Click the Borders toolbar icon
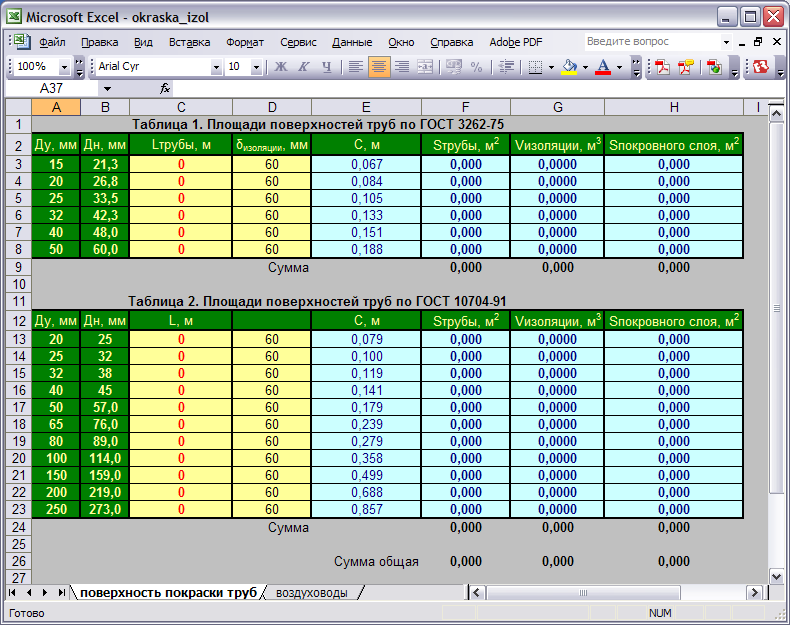 [535, 67]
